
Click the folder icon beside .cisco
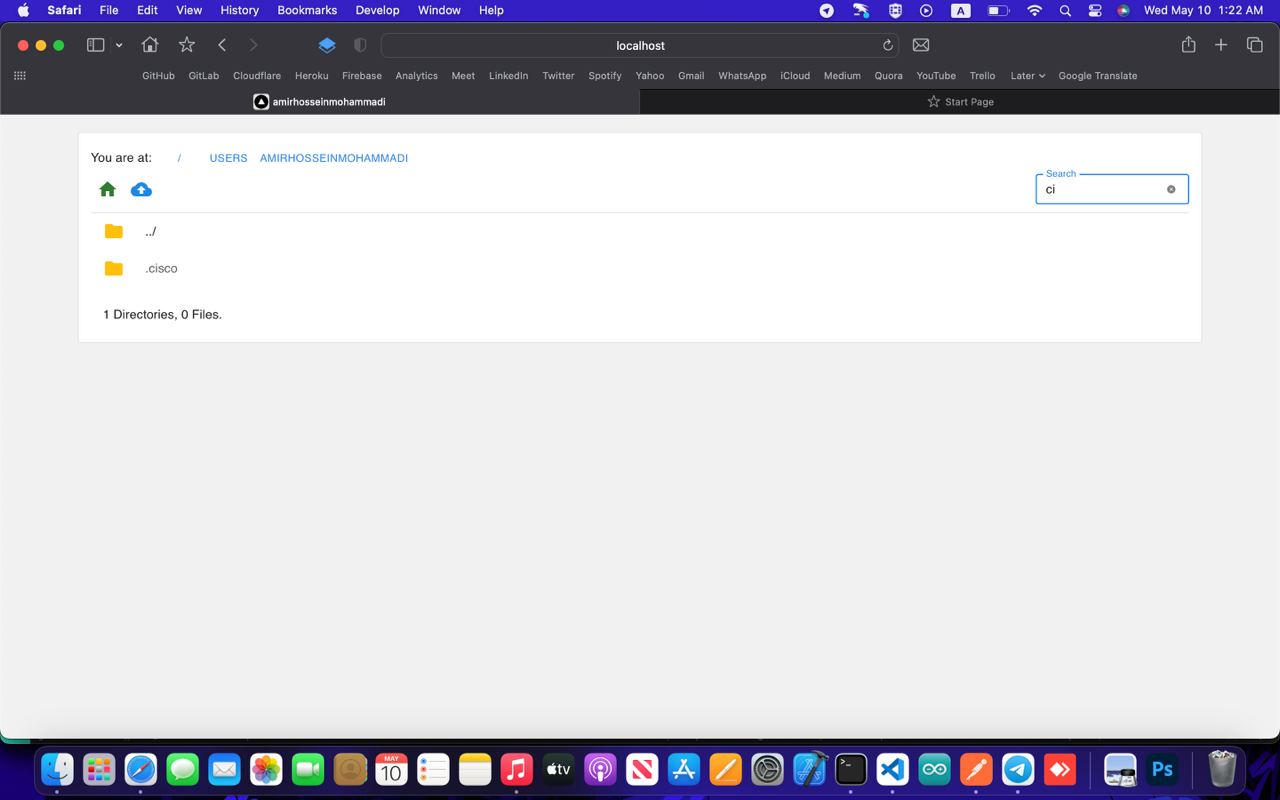click(x=114, y=268)
